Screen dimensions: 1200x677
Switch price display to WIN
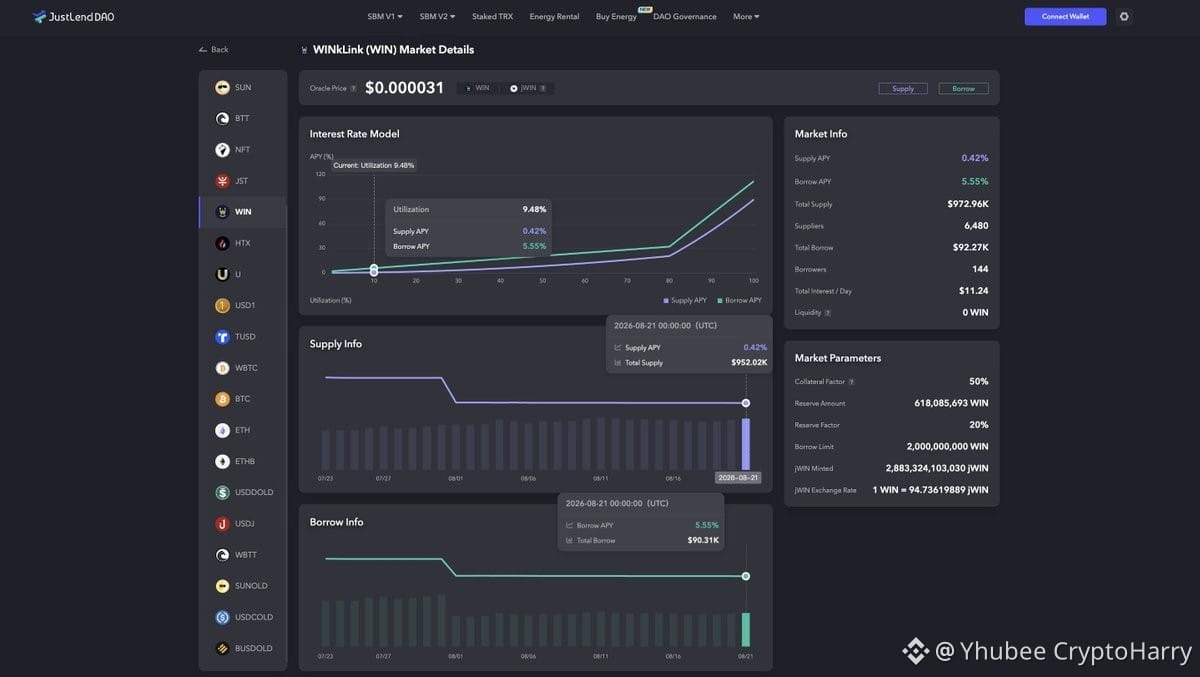477,88
